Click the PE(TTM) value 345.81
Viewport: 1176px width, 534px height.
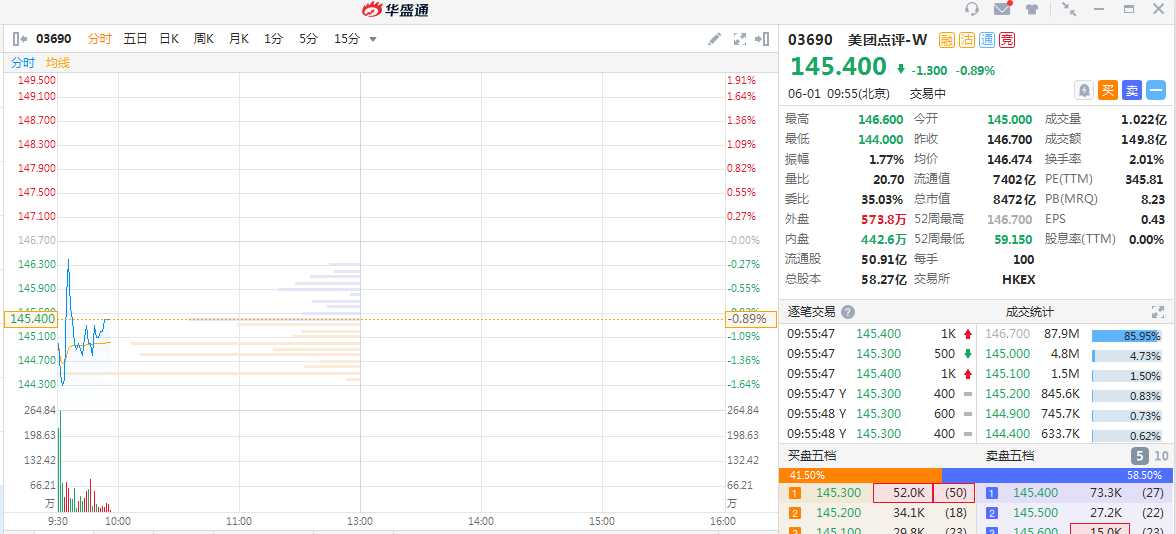pos(1144,178)
